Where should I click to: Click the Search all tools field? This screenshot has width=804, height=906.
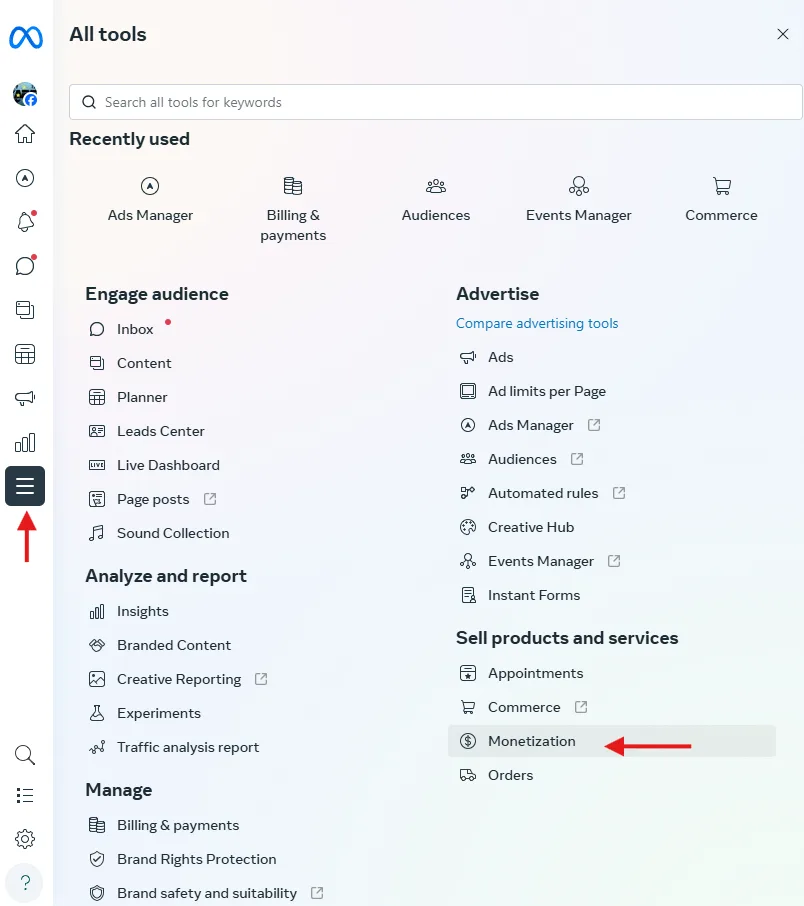tap(435, 102)
